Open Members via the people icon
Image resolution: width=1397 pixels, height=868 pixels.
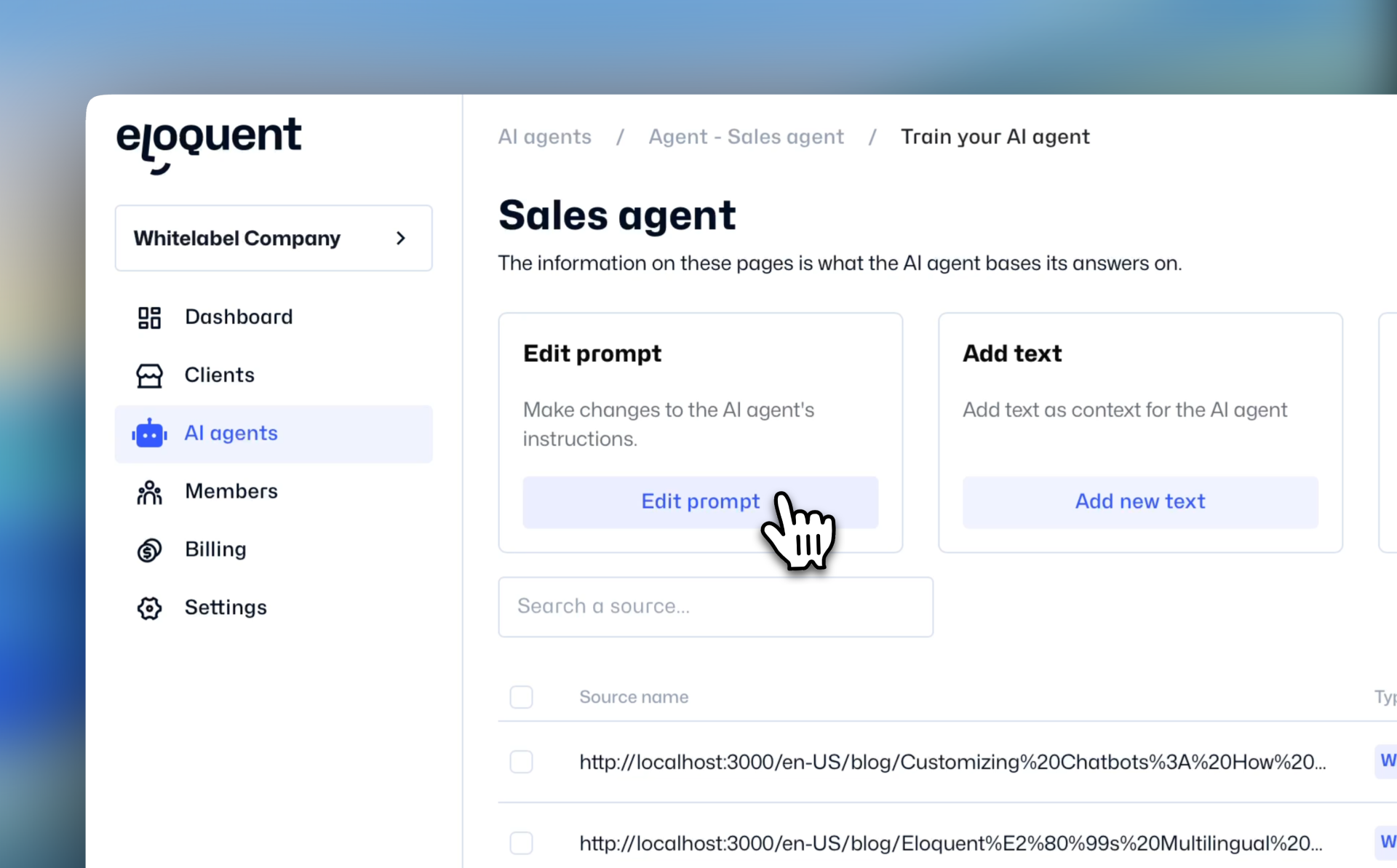[148, 492]
